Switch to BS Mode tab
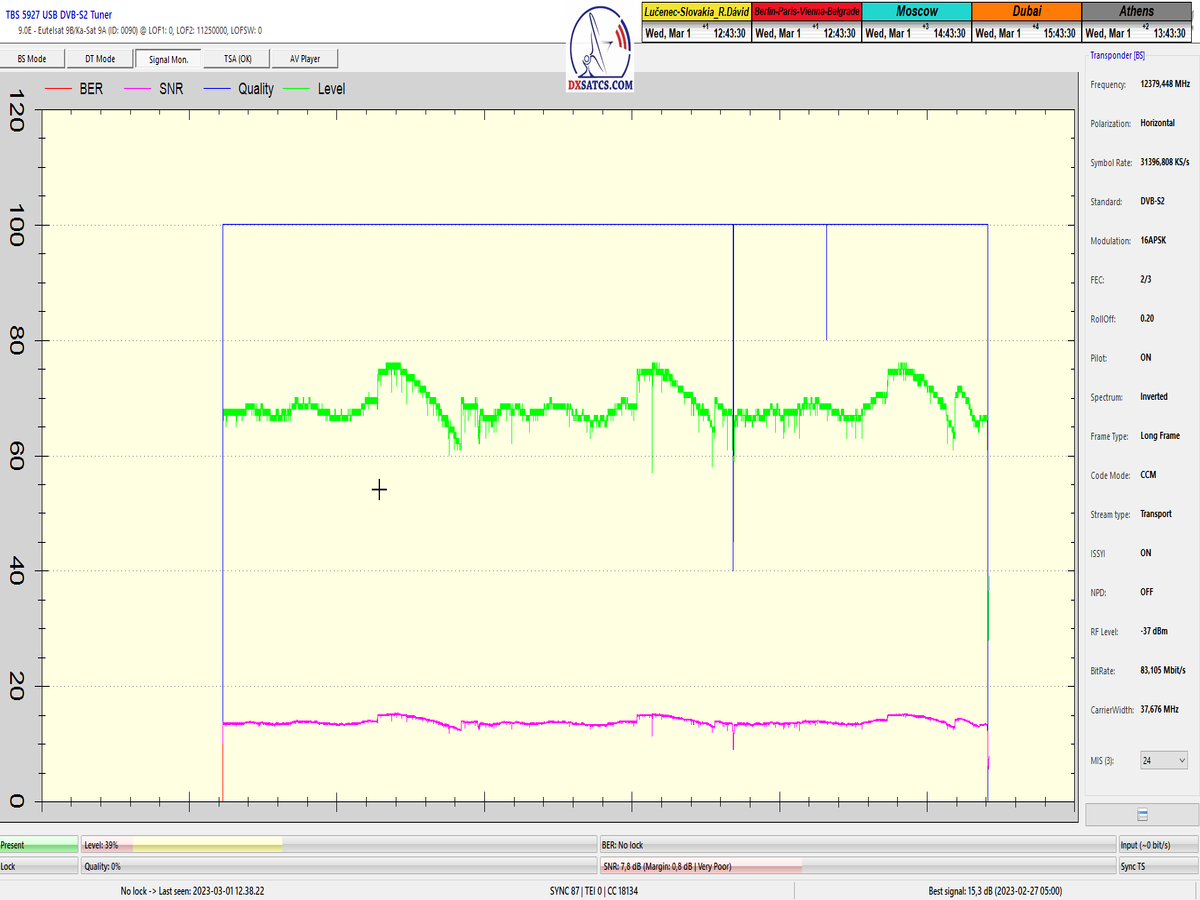The height and width of the screenshot is (900, 1200). [32, 59]
